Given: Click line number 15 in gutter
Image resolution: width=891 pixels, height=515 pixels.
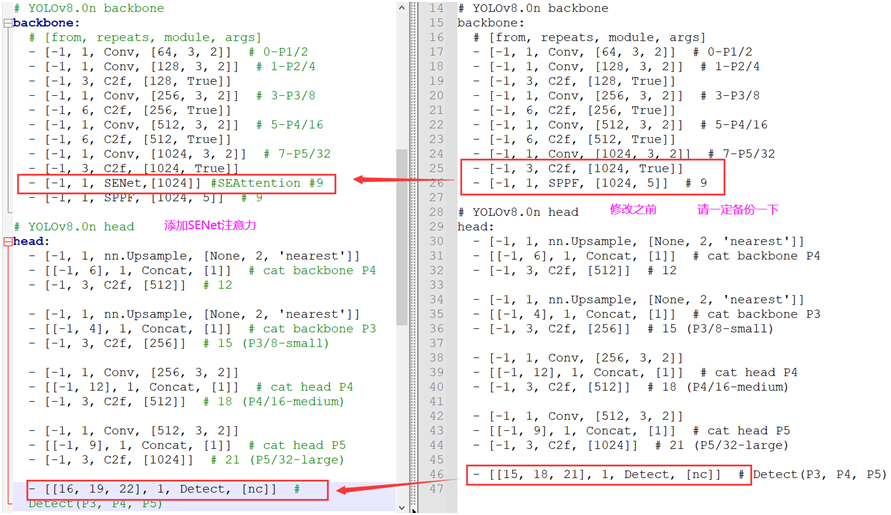Looking at the screenshot, I should pyautogui.click(x=436, y=23).
